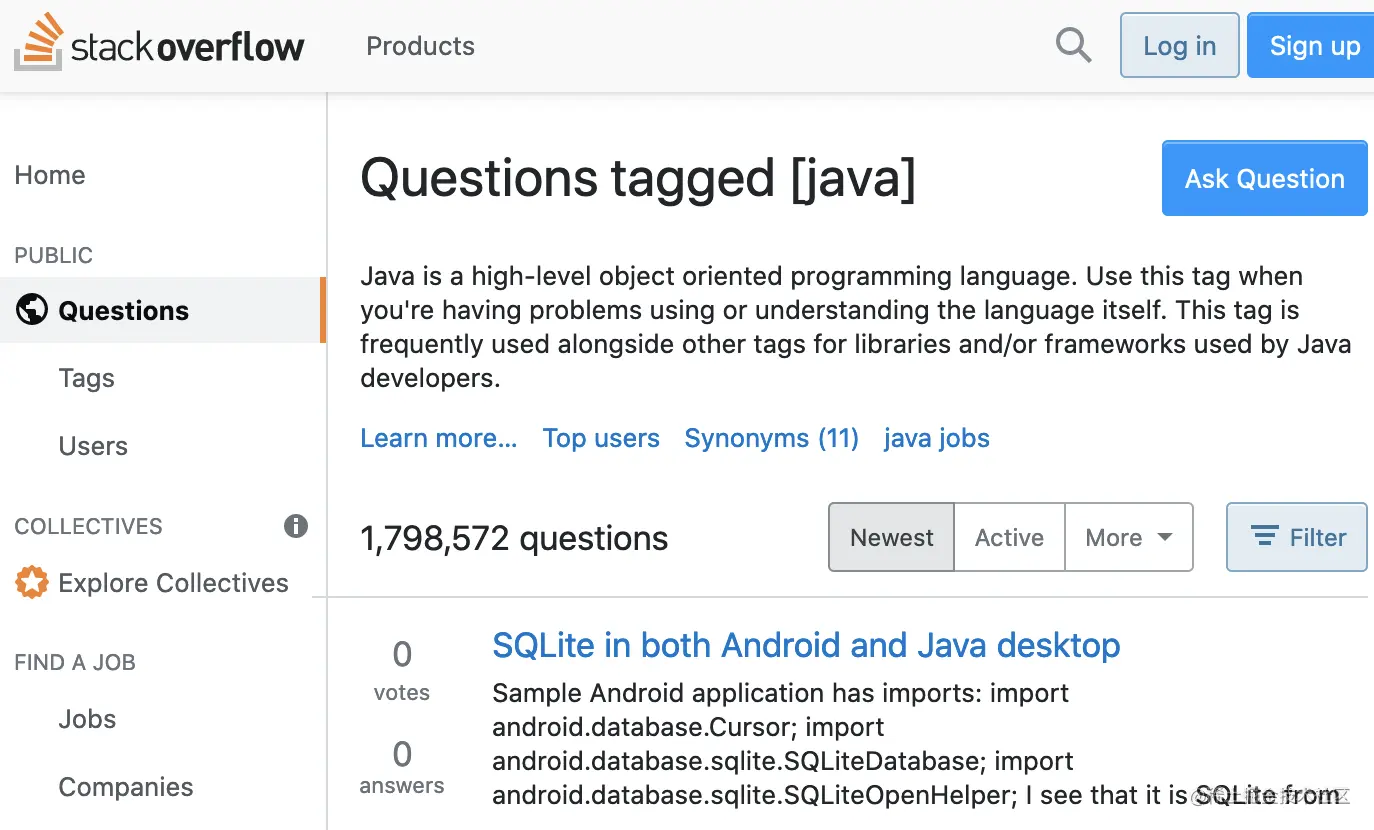Open the SQLite Android and Java desktop question
The image size is (1374, 830).
(805, 645)
